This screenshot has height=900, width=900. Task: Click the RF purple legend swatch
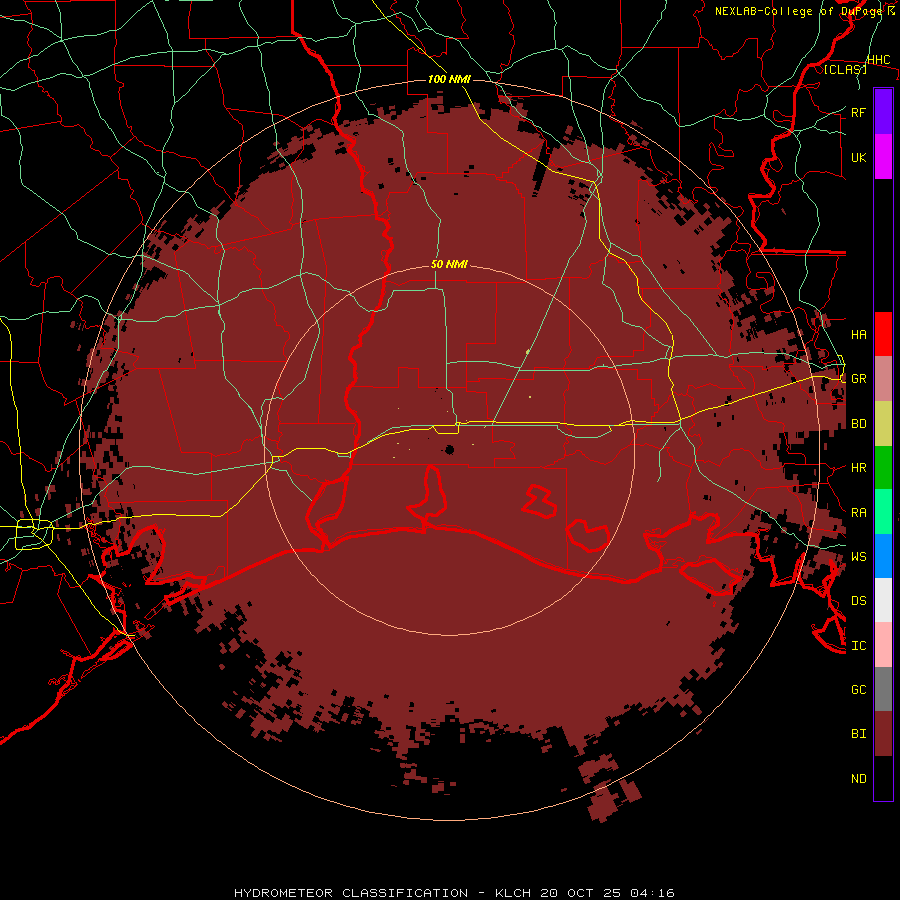click(x=883, y=112)
